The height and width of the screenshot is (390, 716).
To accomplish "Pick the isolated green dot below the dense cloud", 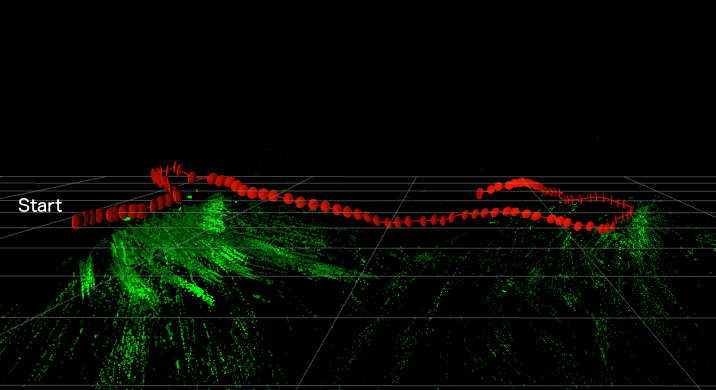I will pos(257,297).
